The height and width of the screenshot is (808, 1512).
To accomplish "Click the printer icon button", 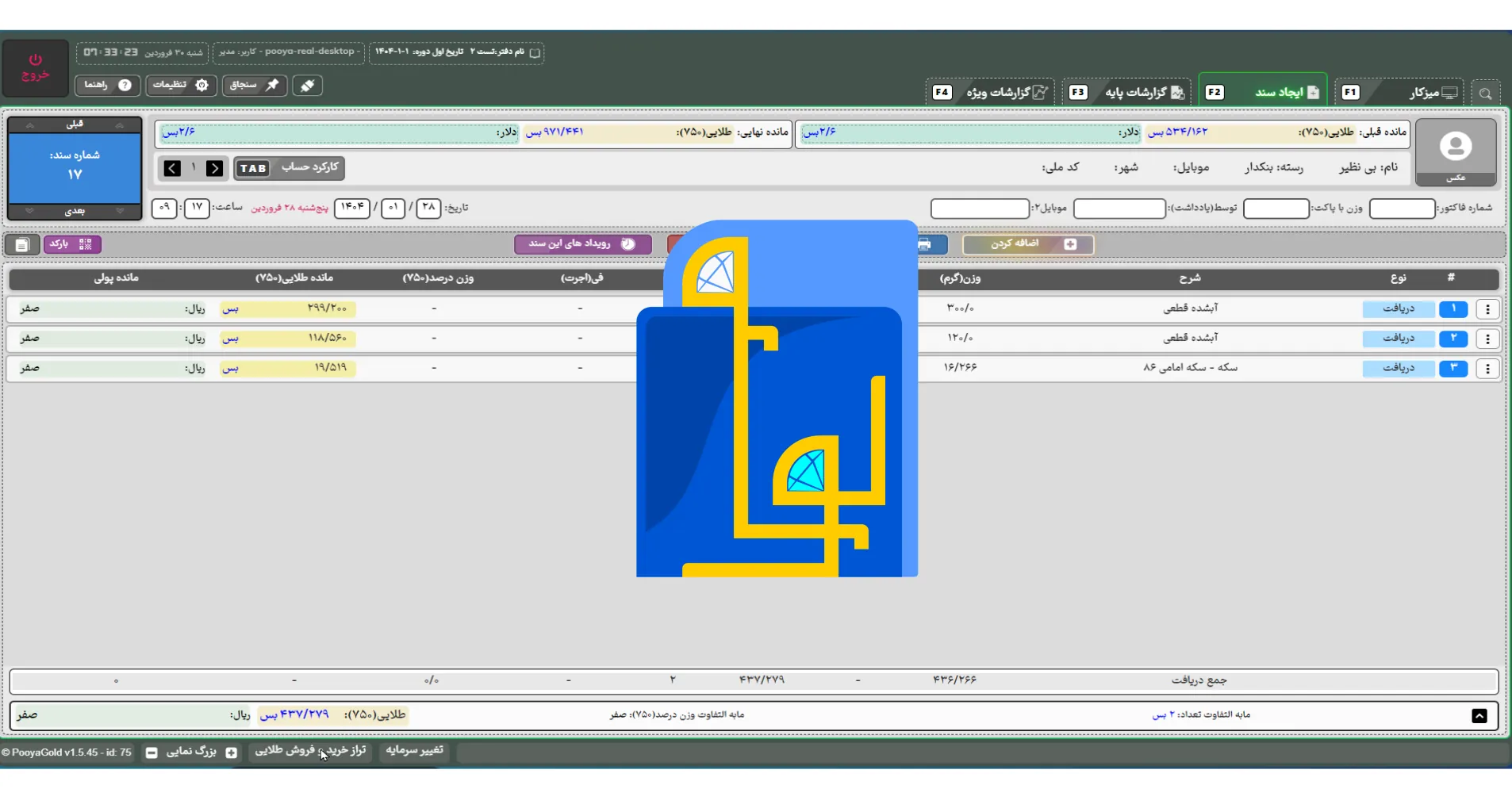I will pyautogui.click(x=924, y=244).
